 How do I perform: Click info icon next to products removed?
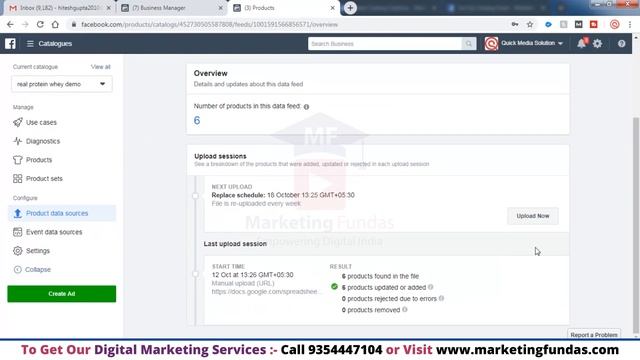click(405, 309)
